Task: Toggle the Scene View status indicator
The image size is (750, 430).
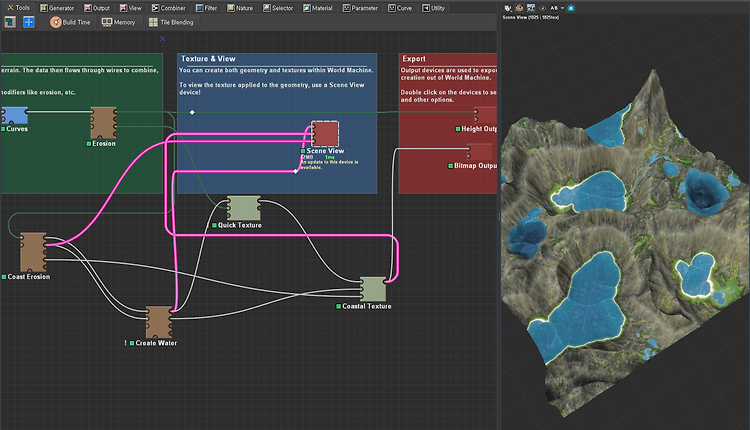Action: click(303, 151)
